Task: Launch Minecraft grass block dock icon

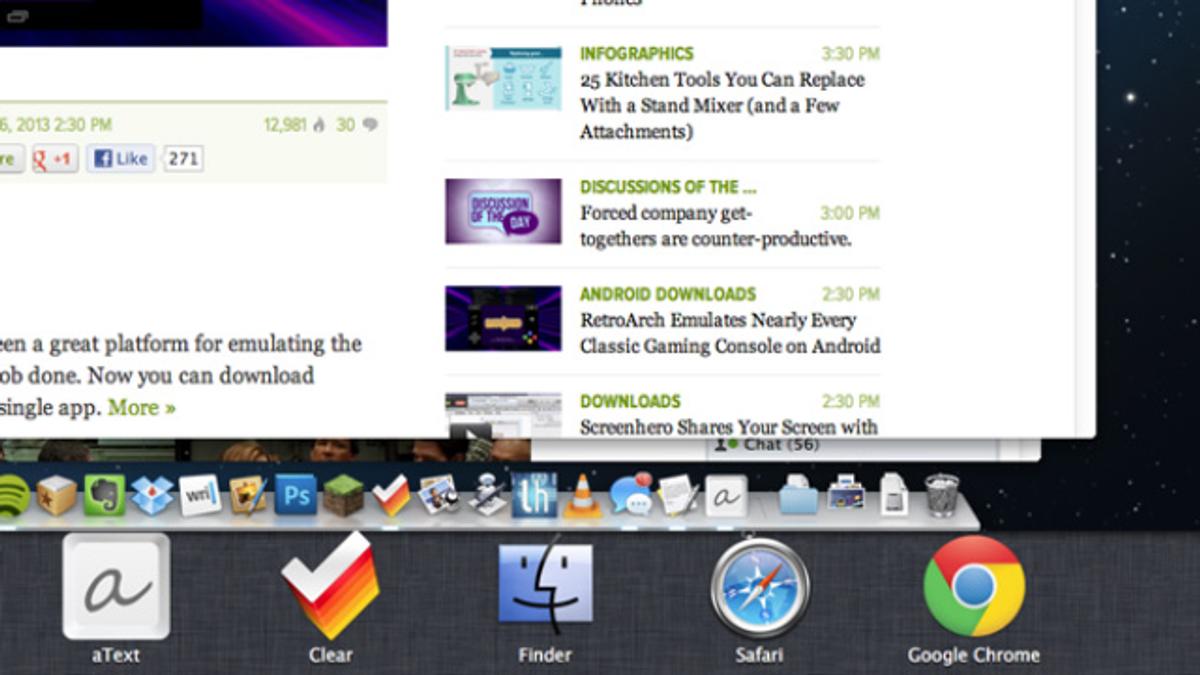Action: 343,495
